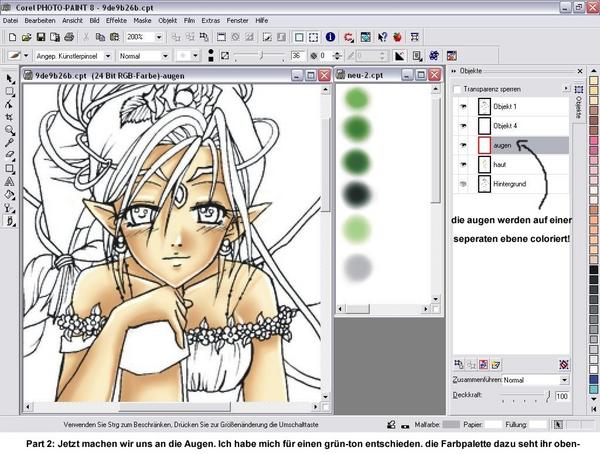Open the Normal paint mode dropdown
The height and width of the screenshot is (454, 600).
(x=165, y=56)
